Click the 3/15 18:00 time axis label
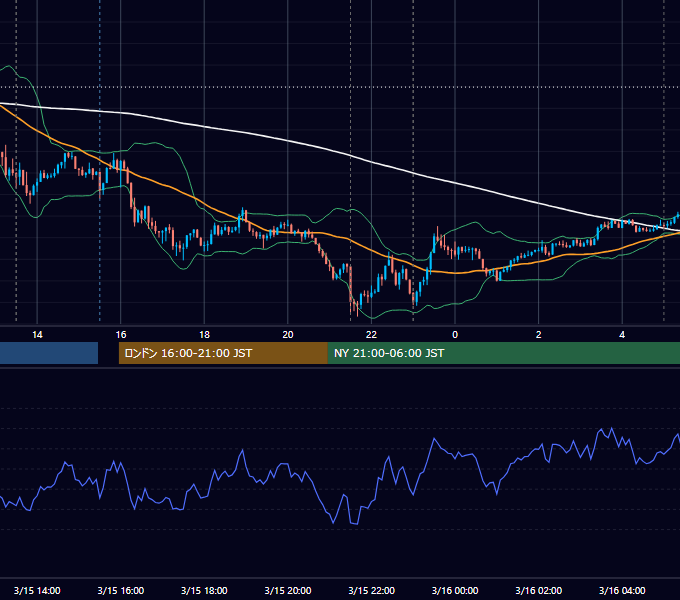The height and width of the screenshot is (600, 680). click(204, 590)
